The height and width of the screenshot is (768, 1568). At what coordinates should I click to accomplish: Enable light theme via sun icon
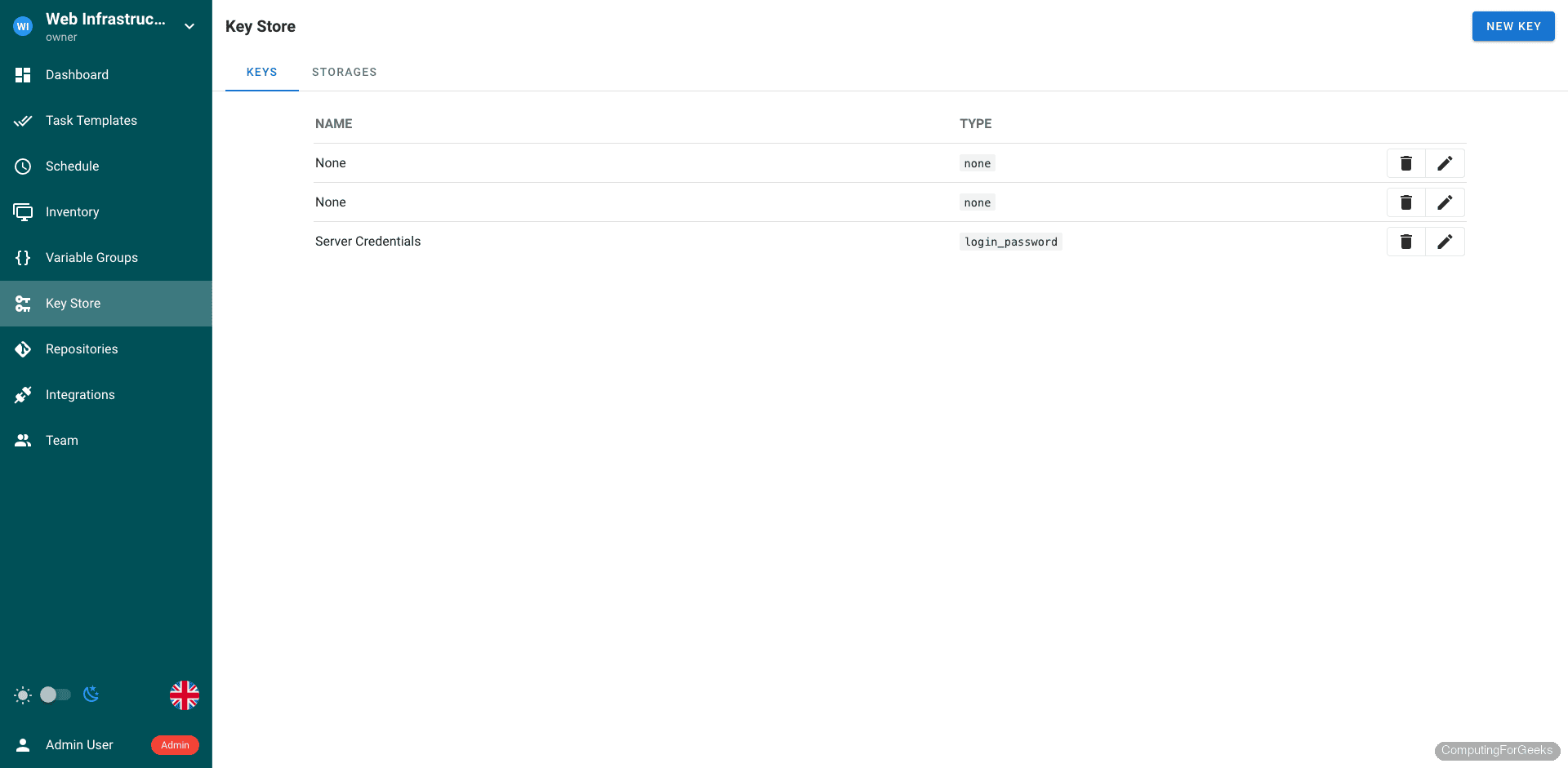(23, 695)
